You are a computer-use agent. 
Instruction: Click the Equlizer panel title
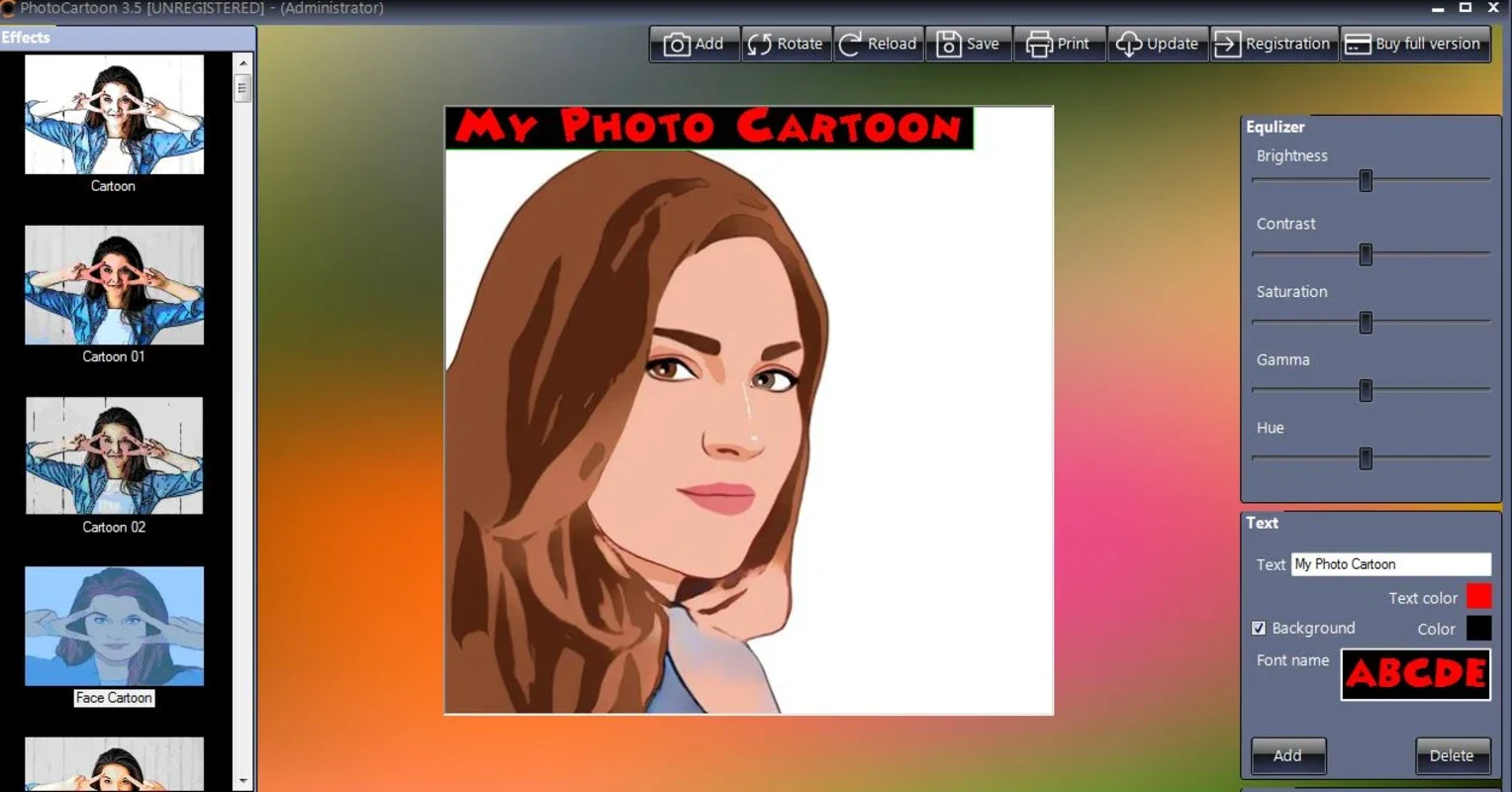[x=1276, y=127]
